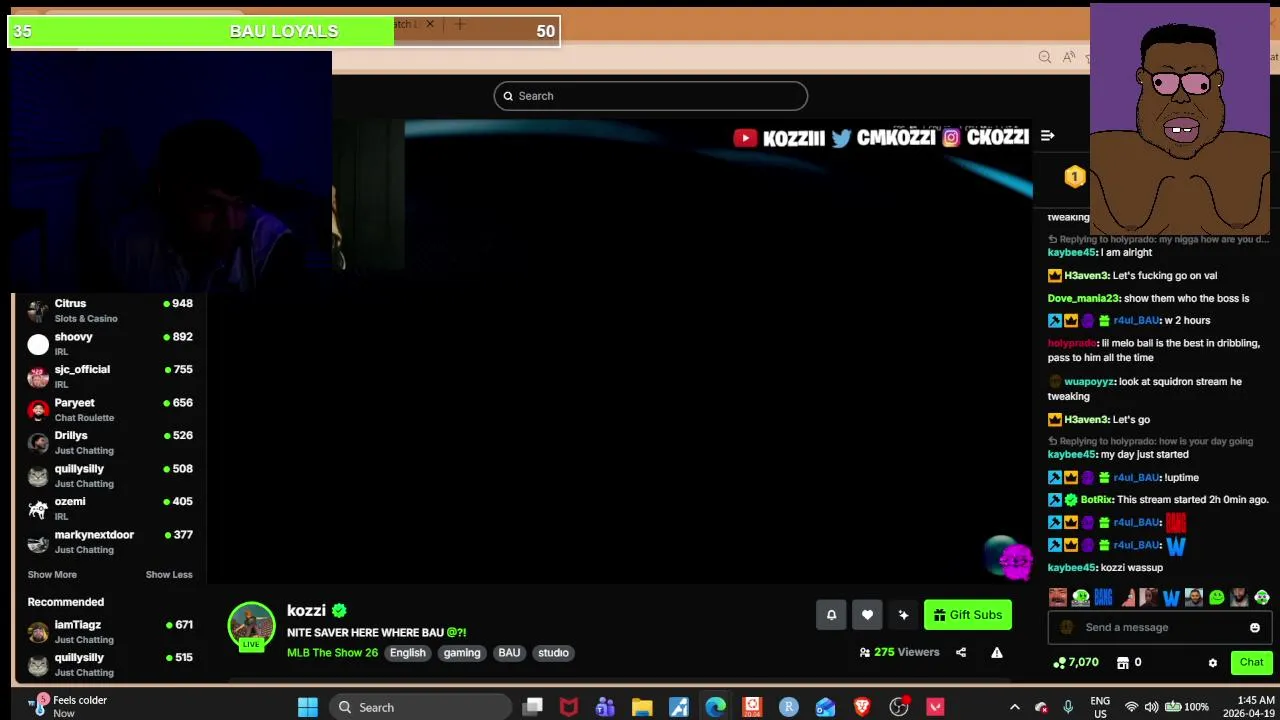Select the English tag
Image resolution: width=1280 pixels, height=720 pixels.
pos(408,653)
